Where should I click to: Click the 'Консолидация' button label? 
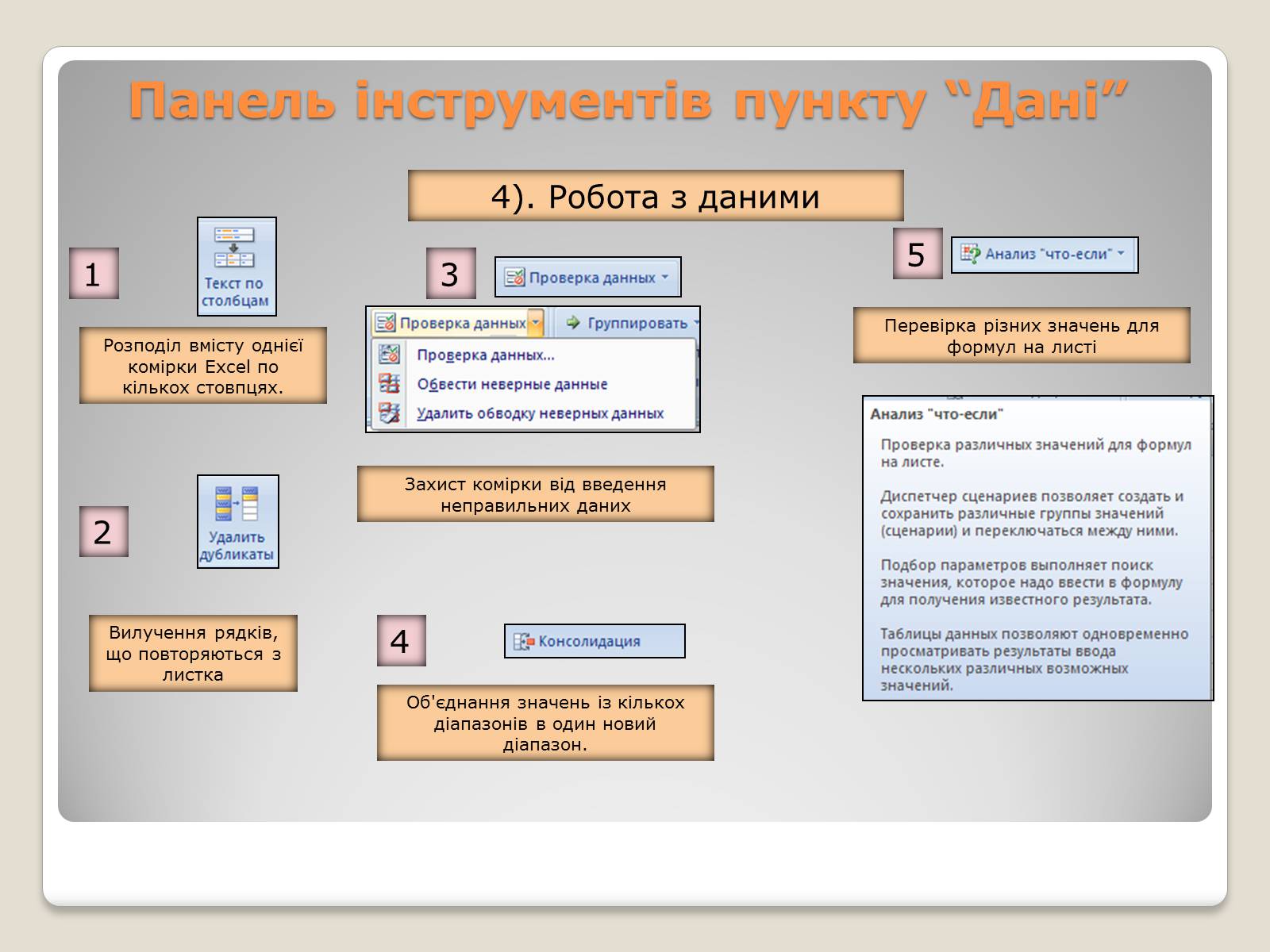pos(589,641)
